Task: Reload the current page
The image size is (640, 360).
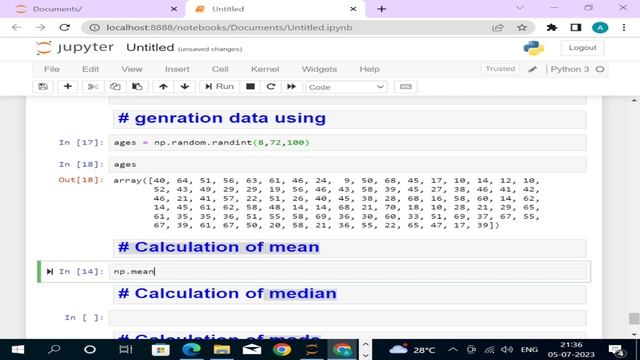Action: [64, 27]
